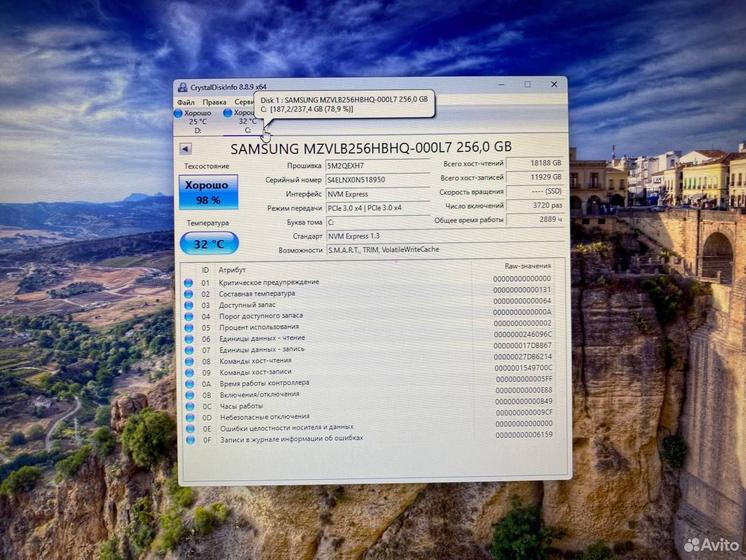Click the previous disk arrow button
The image size is (746, 560).
(186, 149)
